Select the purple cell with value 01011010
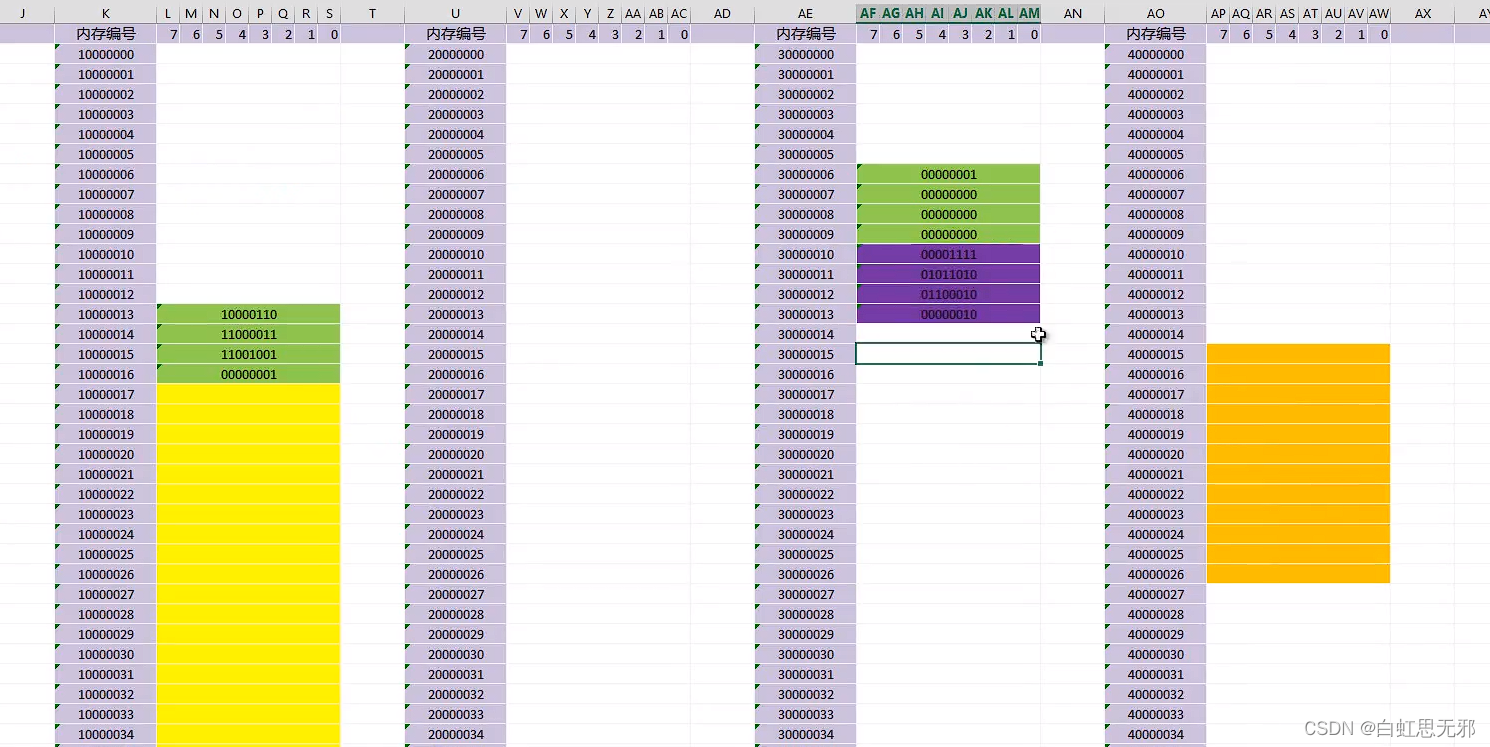 pyautogui.click(x=949, y=274)
